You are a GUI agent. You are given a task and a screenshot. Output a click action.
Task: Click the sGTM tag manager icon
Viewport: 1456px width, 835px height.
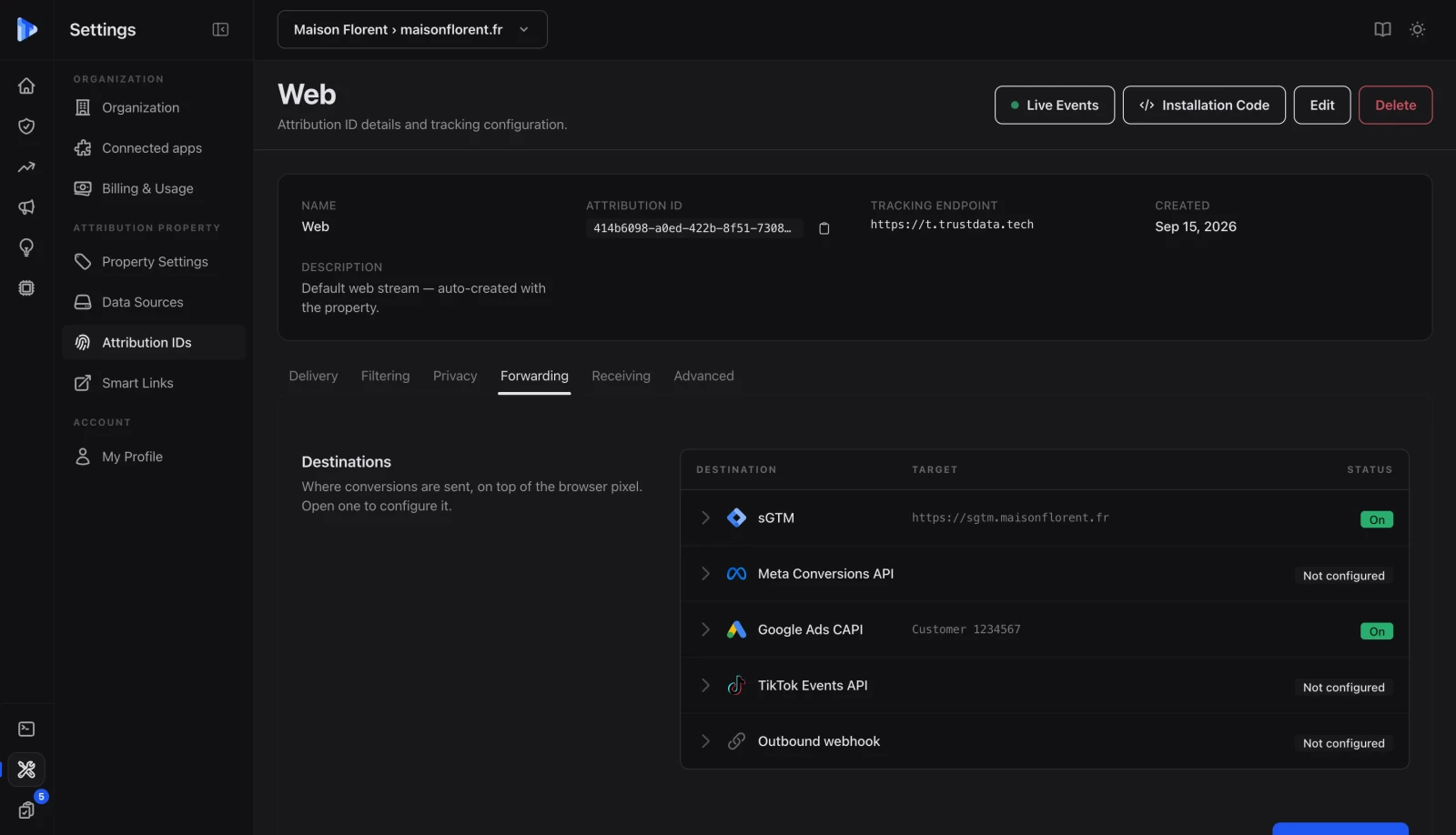pyautogui.click(x=737, y=518)
